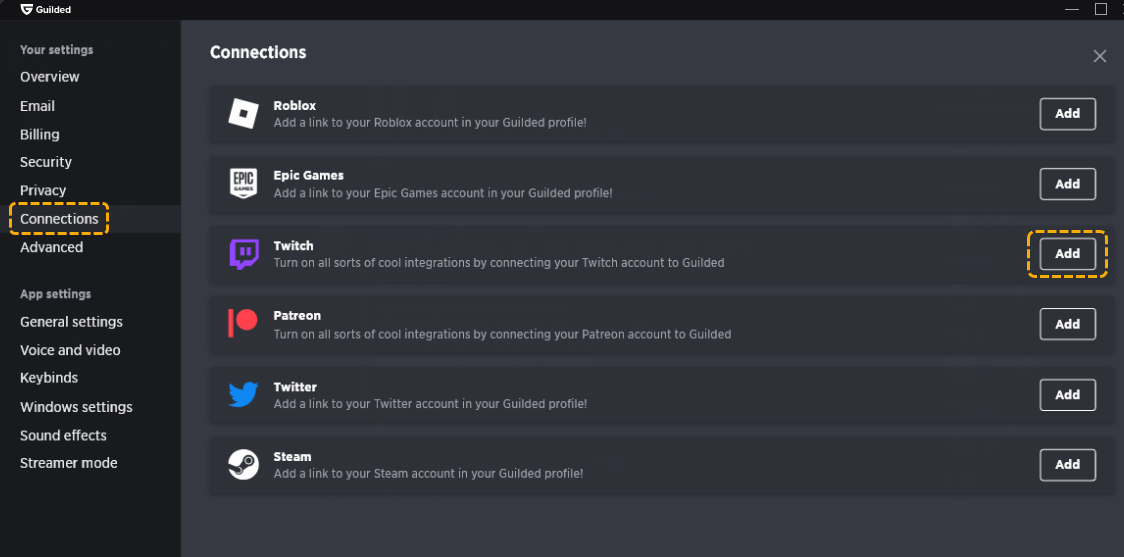Image resolution: width=1124 pixels, height=557 pixels.
Task: Switch to Streamer mode settings
Action: tap(69, 463)
